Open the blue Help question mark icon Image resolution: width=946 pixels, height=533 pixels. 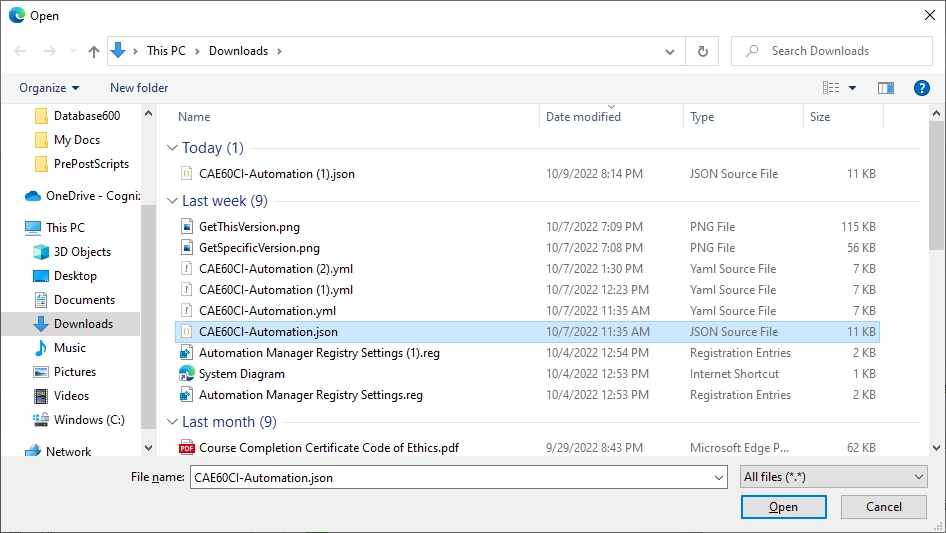point(921,88)
